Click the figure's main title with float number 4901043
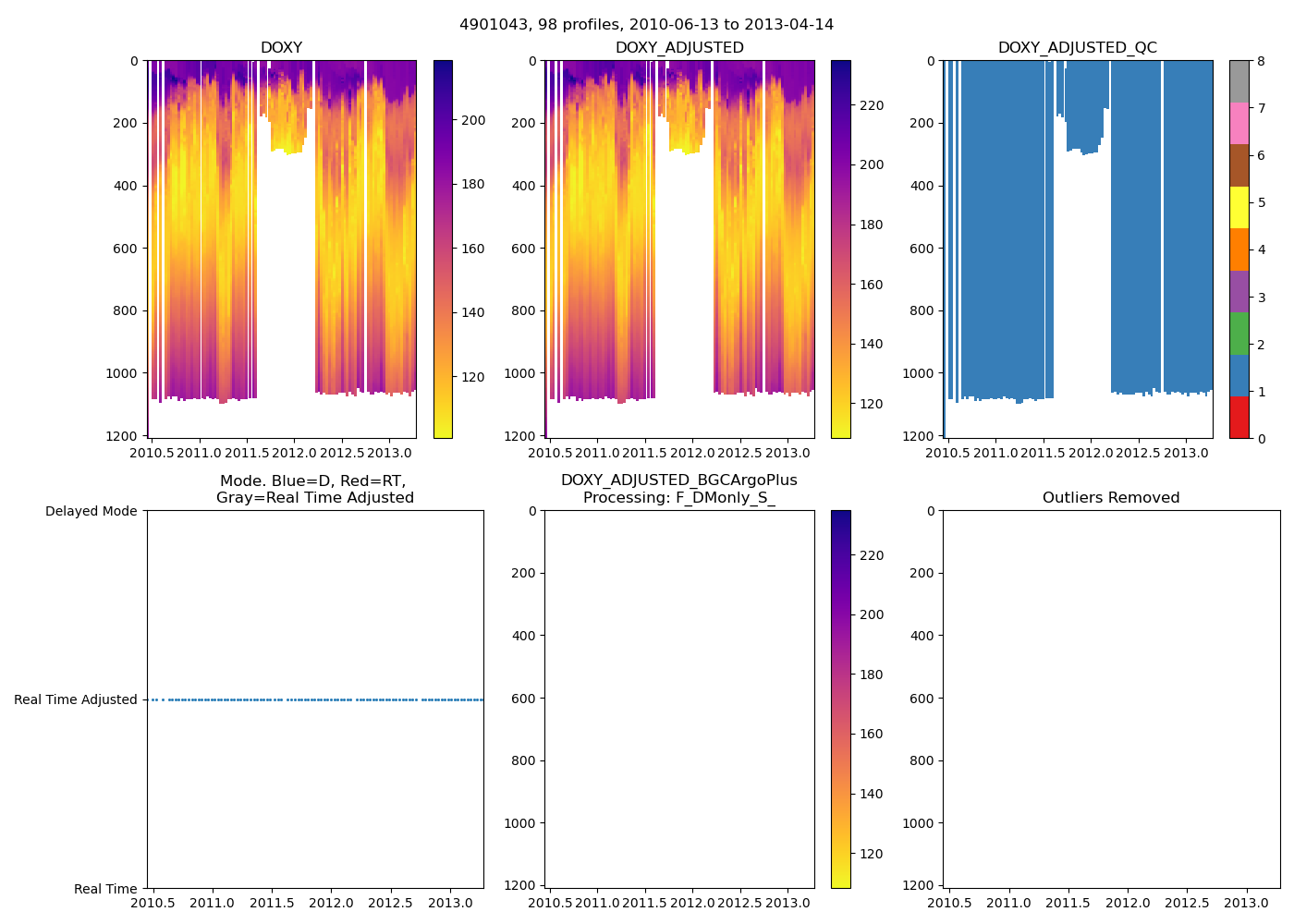The width and height of the screenshot is (1294, 924). click(646, 25)
